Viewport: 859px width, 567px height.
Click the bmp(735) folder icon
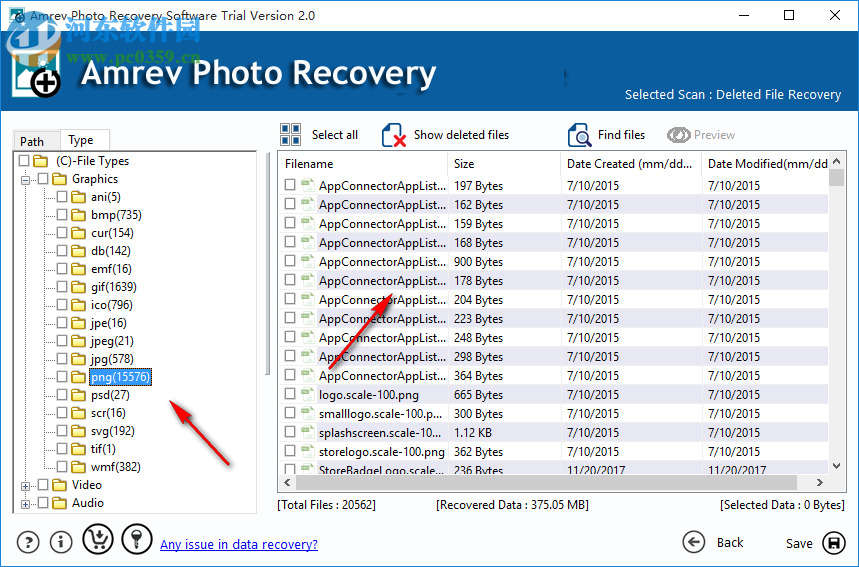coord(79,215)
